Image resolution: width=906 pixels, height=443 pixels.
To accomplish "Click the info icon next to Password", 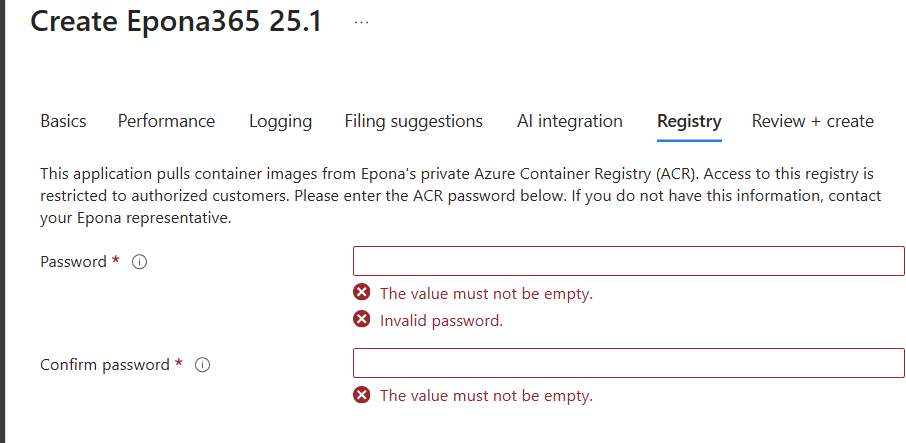I will click(x=140, y=262).
